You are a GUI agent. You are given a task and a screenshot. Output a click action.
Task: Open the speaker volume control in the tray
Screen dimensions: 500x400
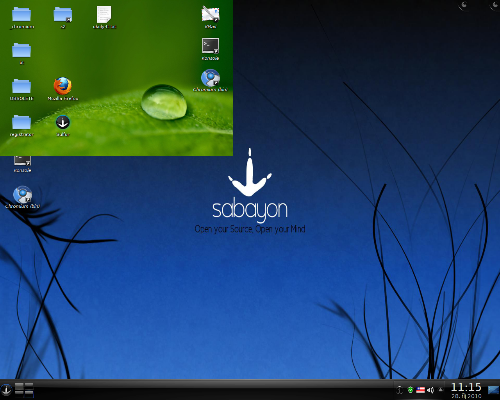tap(430, 390)
